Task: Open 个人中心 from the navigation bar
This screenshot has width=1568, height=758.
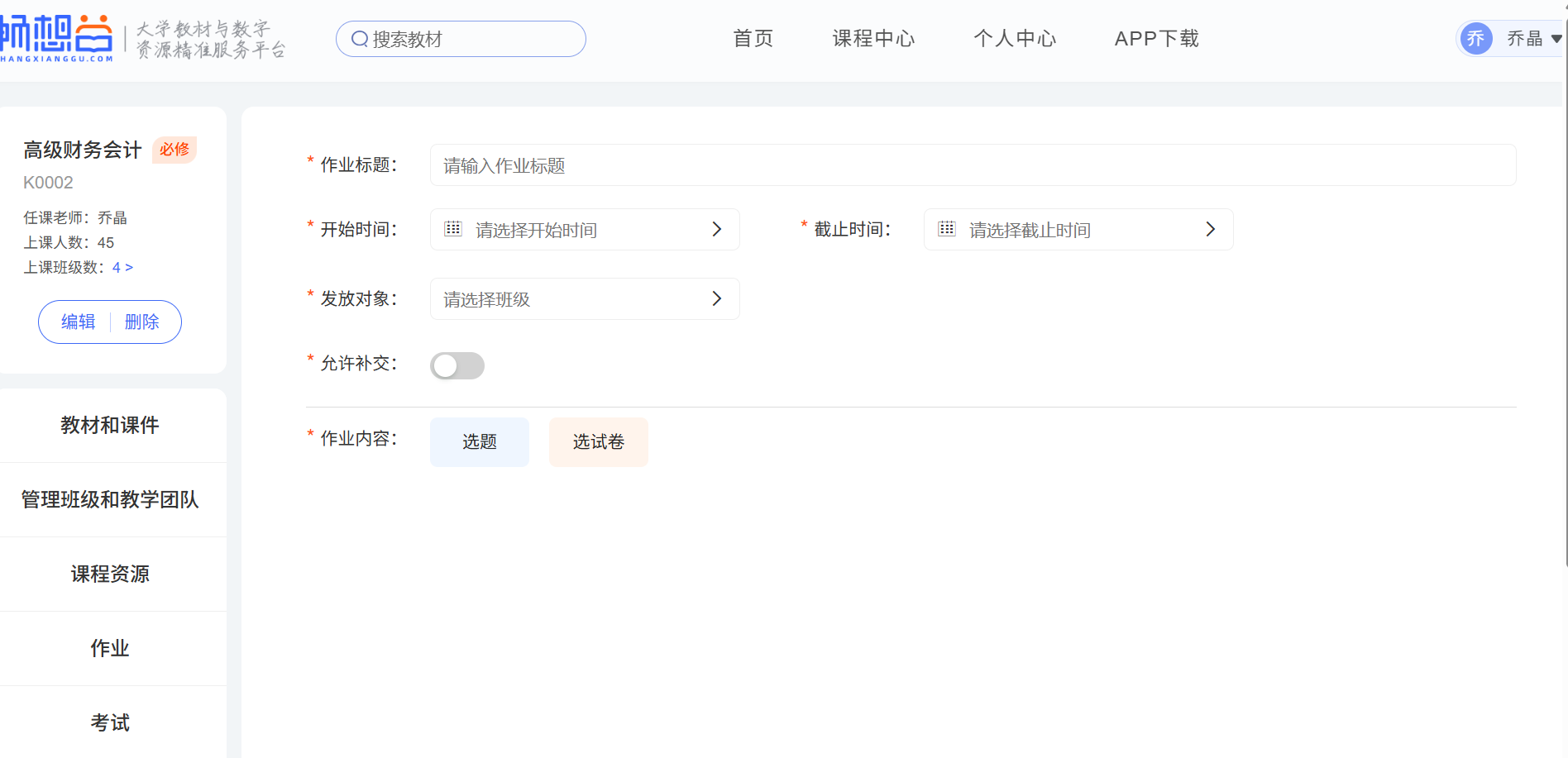Action: 1015,39
